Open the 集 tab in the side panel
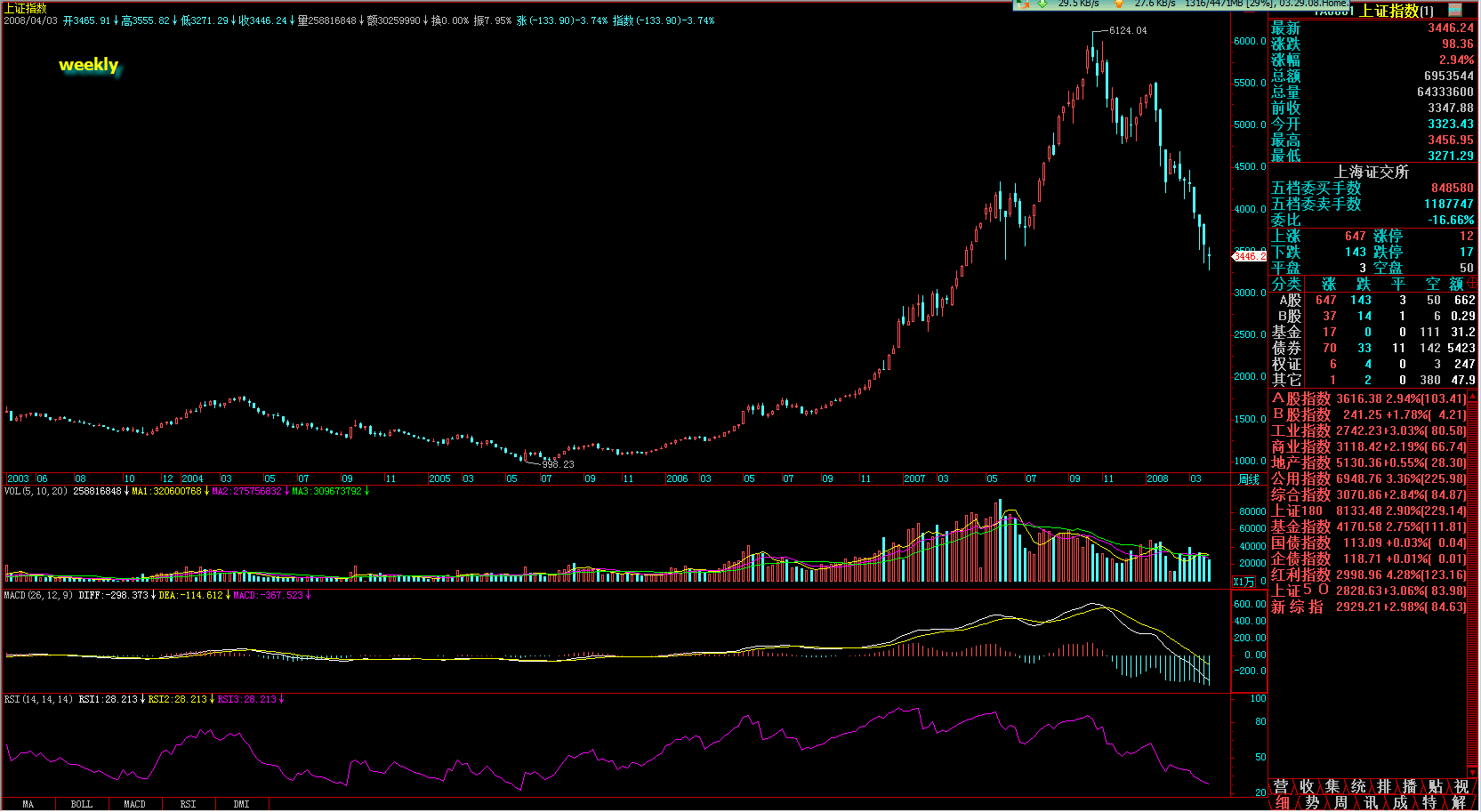This screenshot has width=1481, height=812. [1332, 786]
